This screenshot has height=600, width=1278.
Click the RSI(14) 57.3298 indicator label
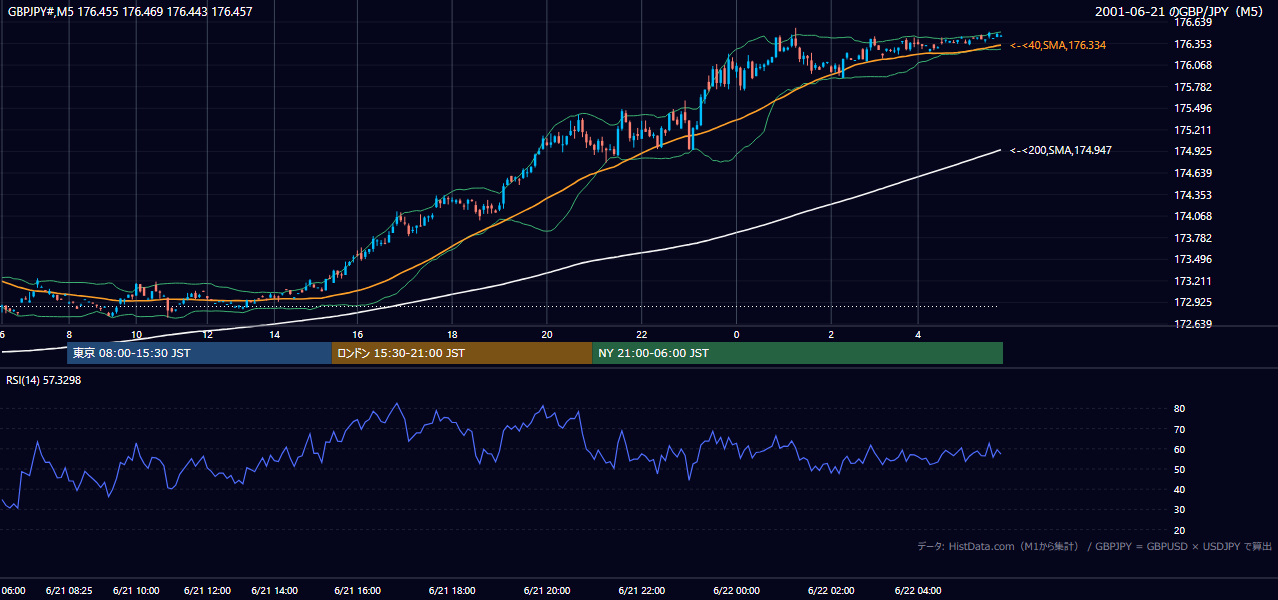coord(44,380)
